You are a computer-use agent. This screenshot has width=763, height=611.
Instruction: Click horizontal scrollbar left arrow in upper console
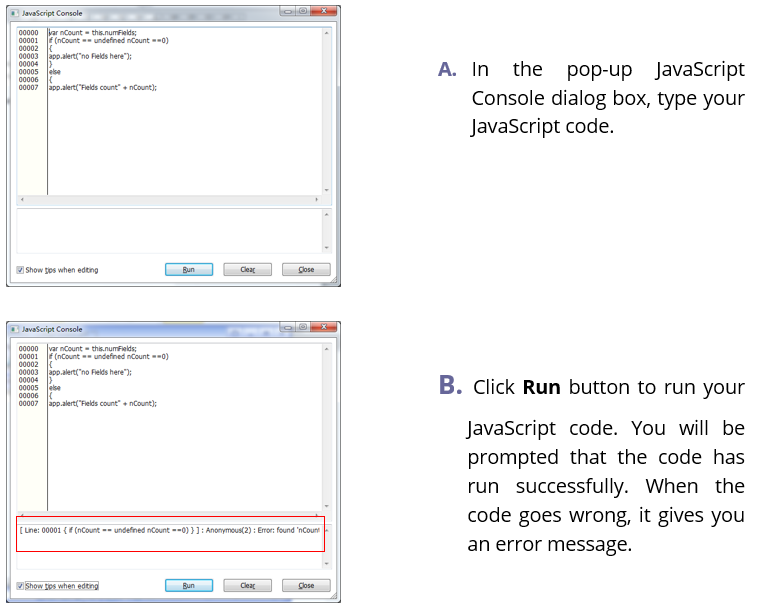click(x=22, y=199)
